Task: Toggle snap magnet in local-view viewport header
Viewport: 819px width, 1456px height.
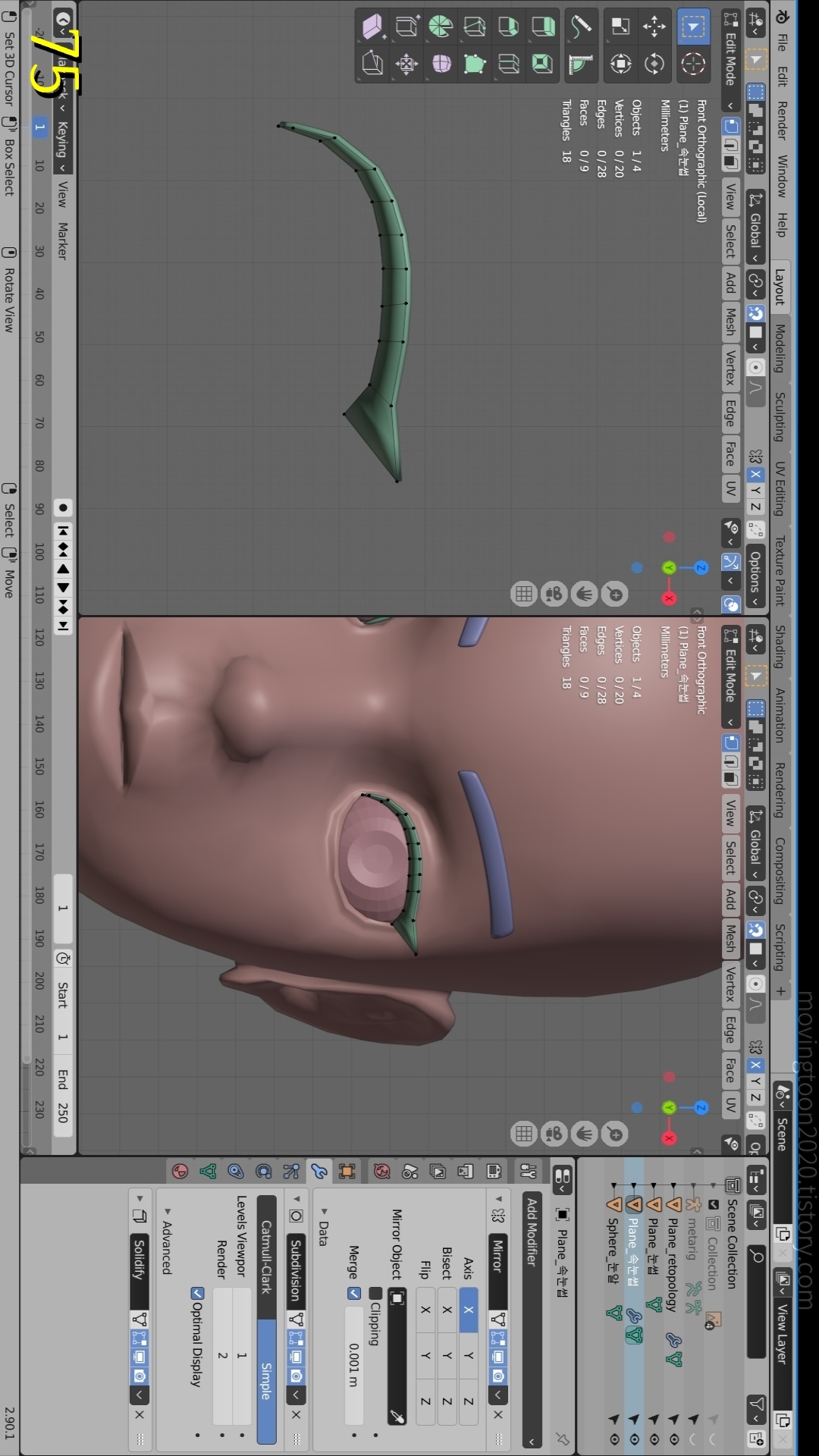Action: 755,312
